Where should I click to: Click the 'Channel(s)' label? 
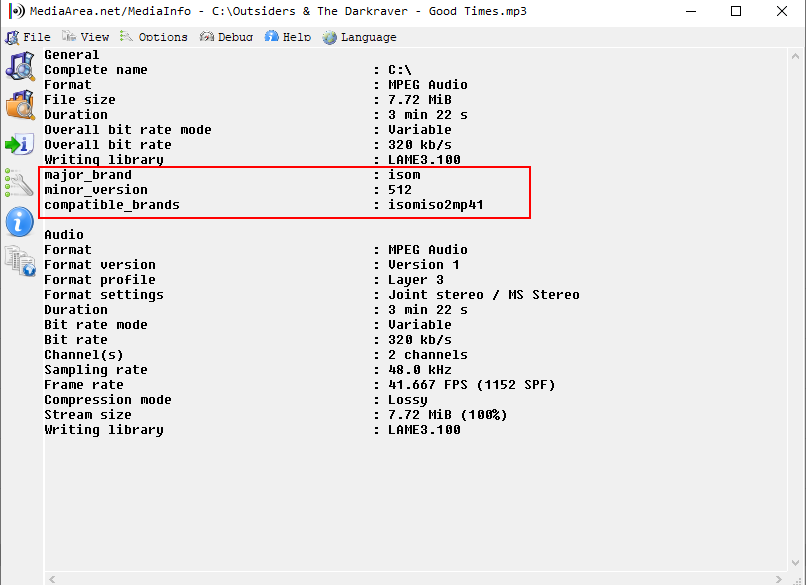coord(84,355)
